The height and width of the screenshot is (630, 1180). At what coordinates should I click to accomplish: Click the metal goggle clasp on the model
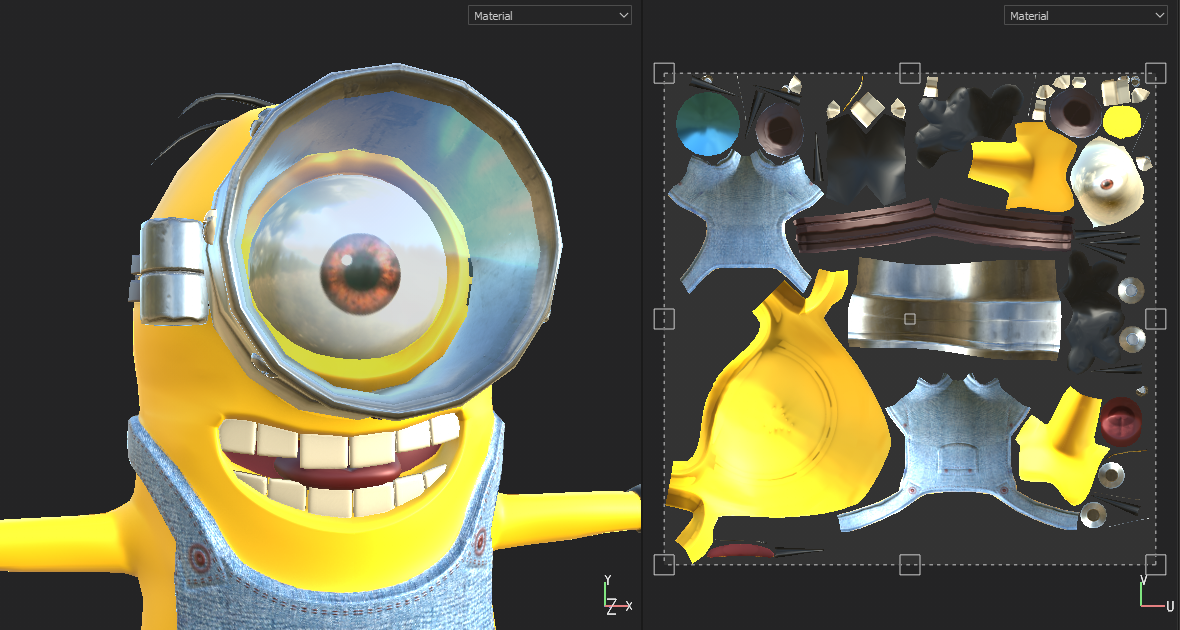(172, 271)
